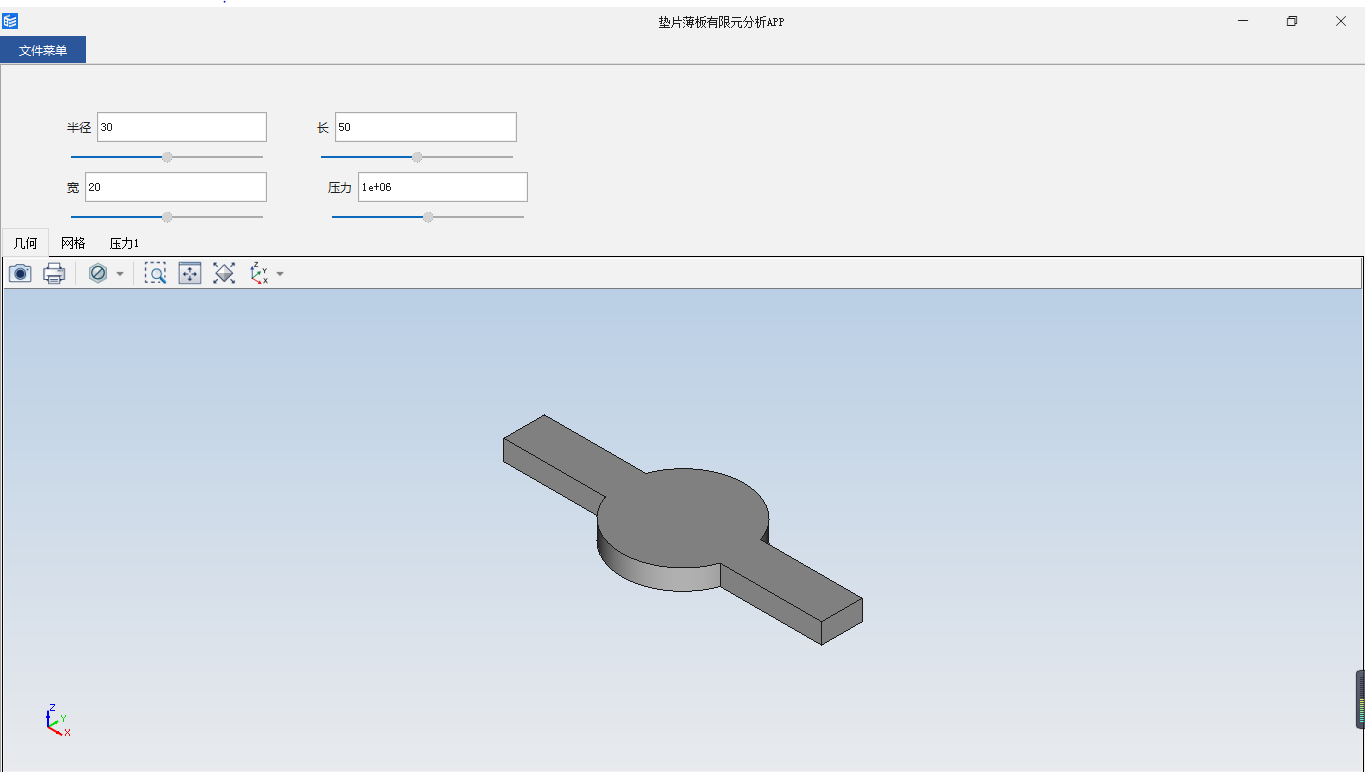
Task: Click the 宽 input field showing 20
Action: pos(176,187)
